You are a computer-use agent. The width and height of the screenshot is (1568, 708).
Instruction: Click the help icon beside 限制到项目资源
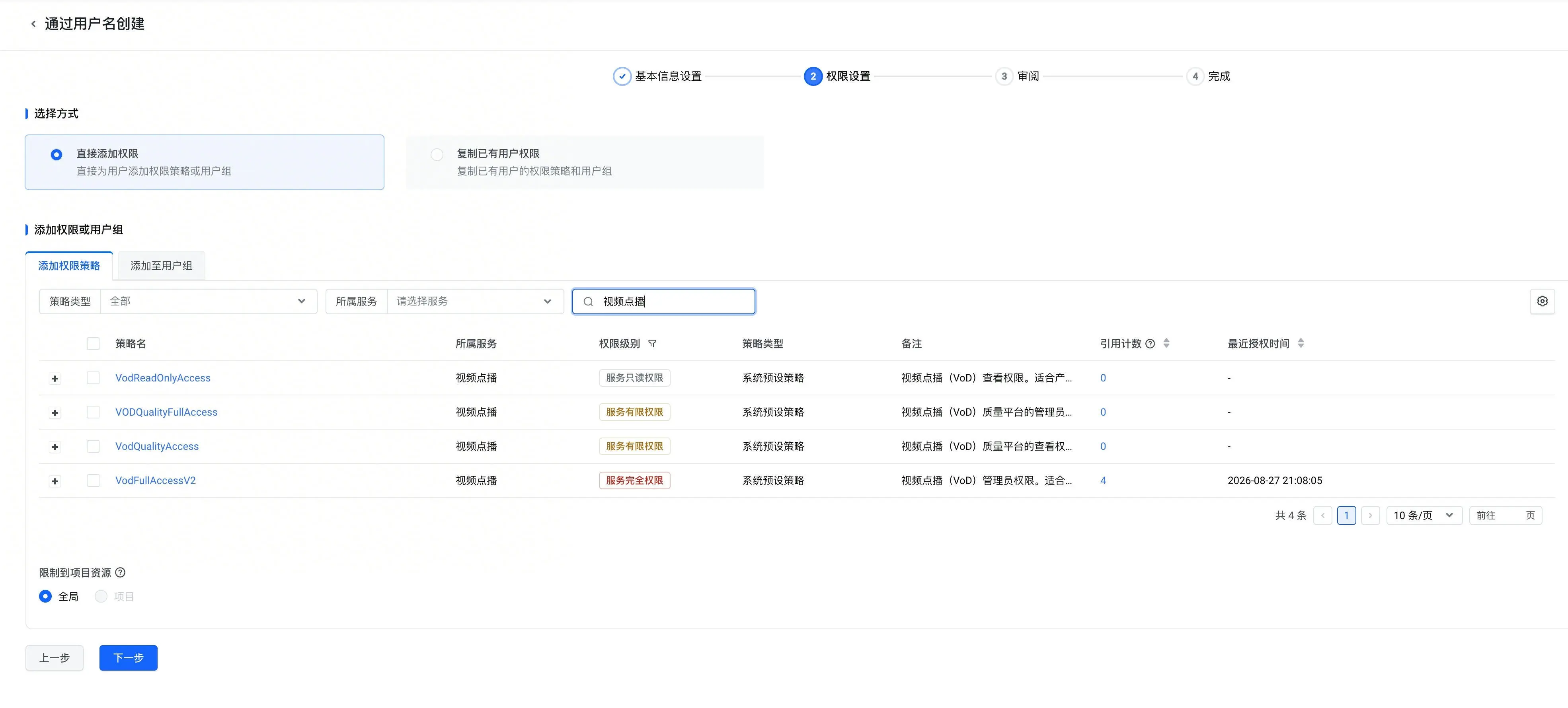click(121, 572)
